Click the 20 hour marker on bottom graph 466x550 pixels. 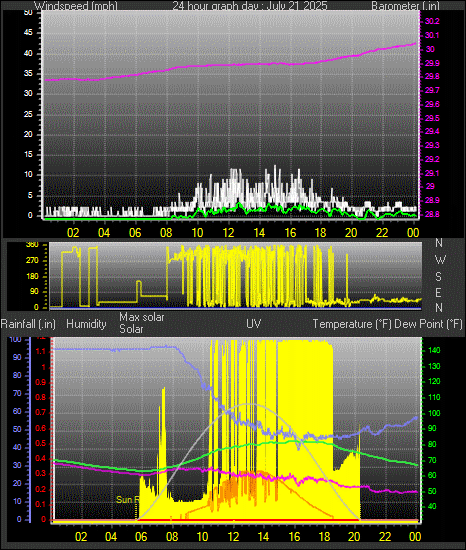click(x=354, y=537)
